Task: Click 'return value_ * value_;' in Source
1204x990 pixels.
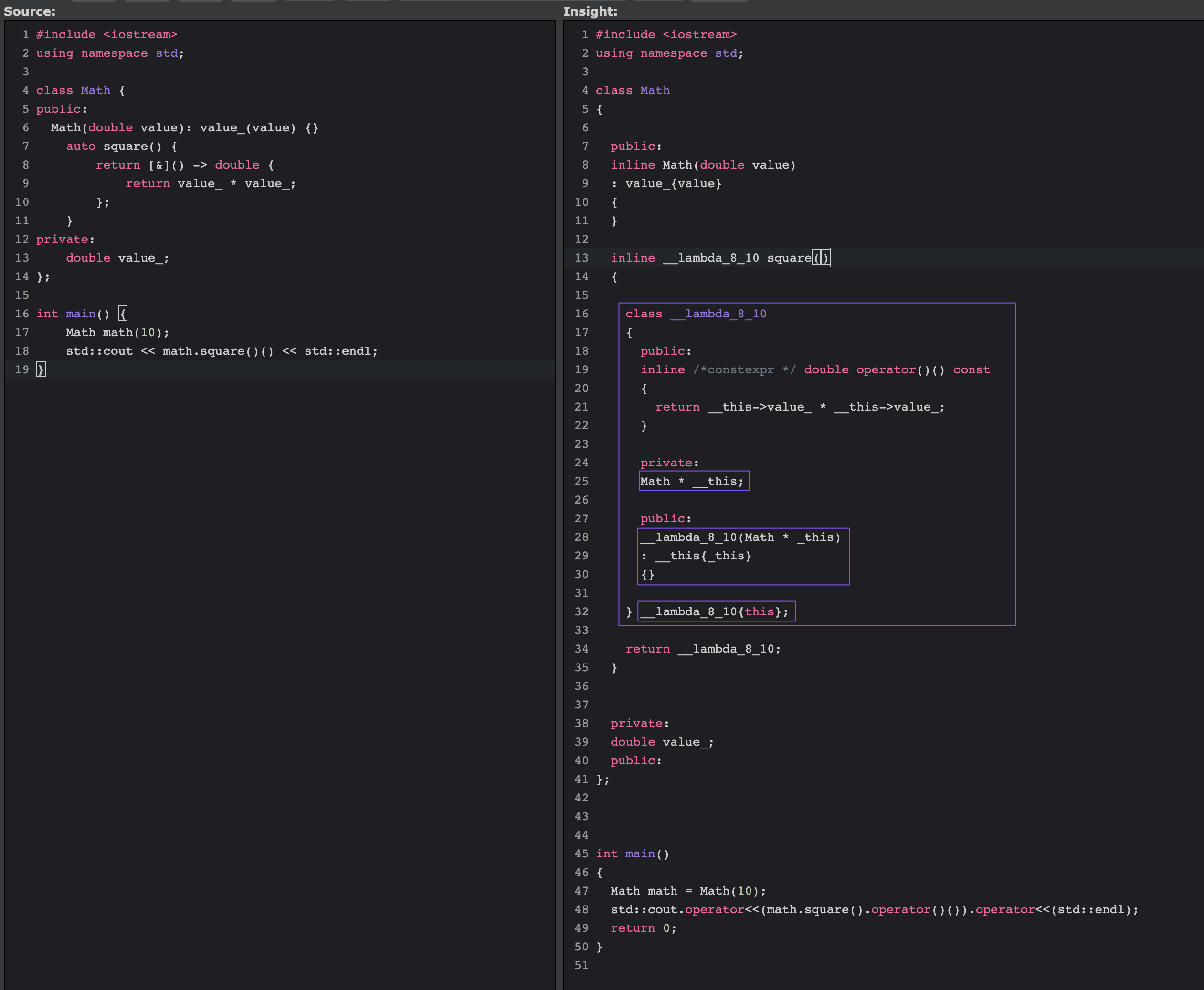Action: coord(210,184)
